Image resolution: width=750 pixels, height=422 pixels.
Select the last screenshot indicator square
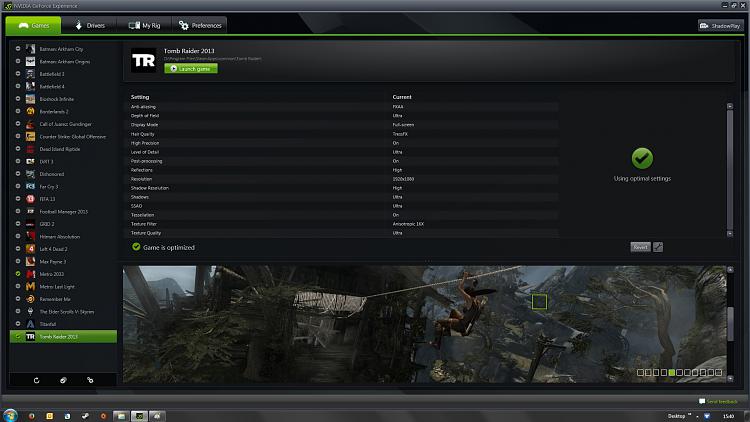(x=718, y=372)
